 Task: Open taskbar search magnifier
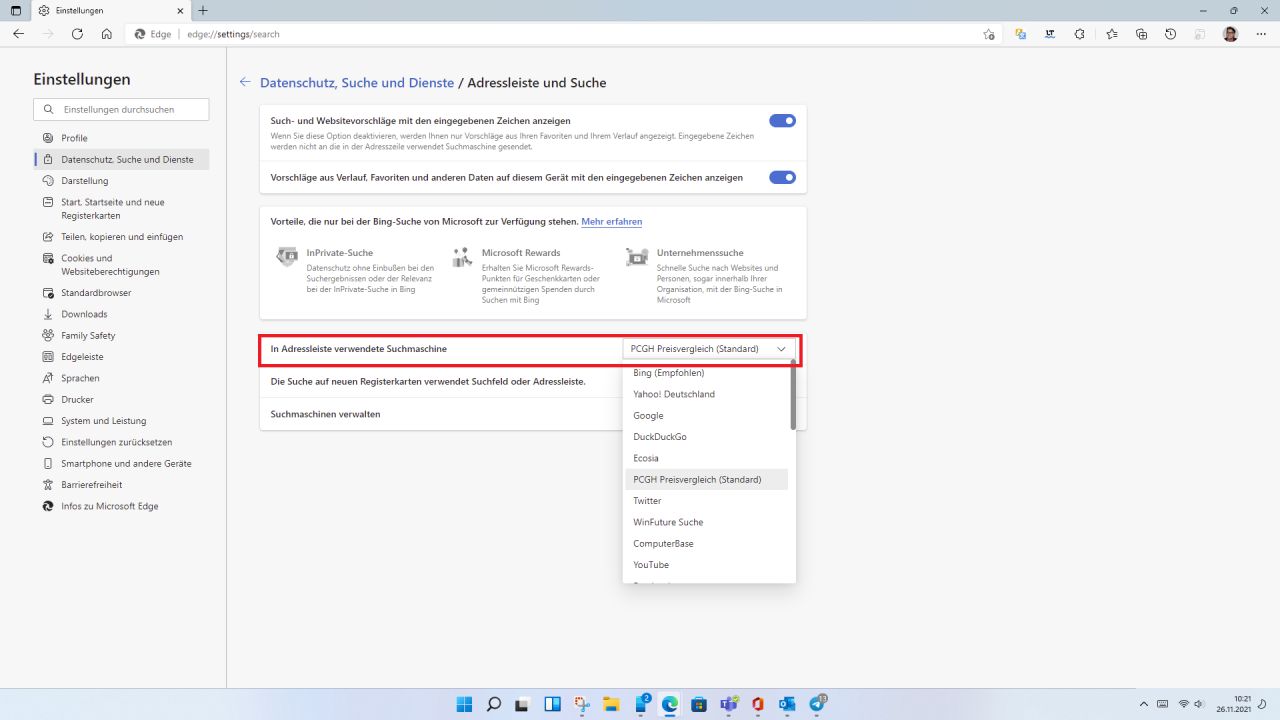(x=493, y=704)
